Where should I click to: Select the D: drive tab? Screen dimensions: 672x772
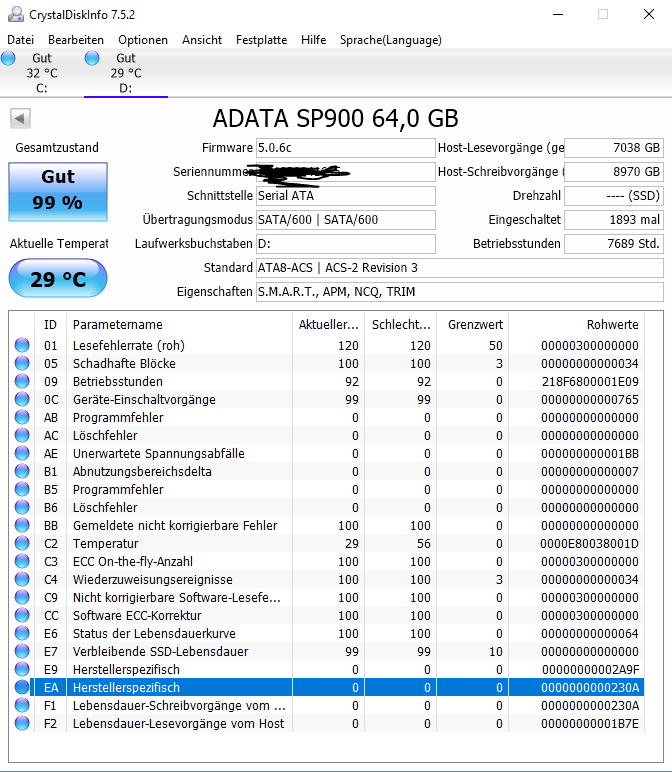(126, 73)
